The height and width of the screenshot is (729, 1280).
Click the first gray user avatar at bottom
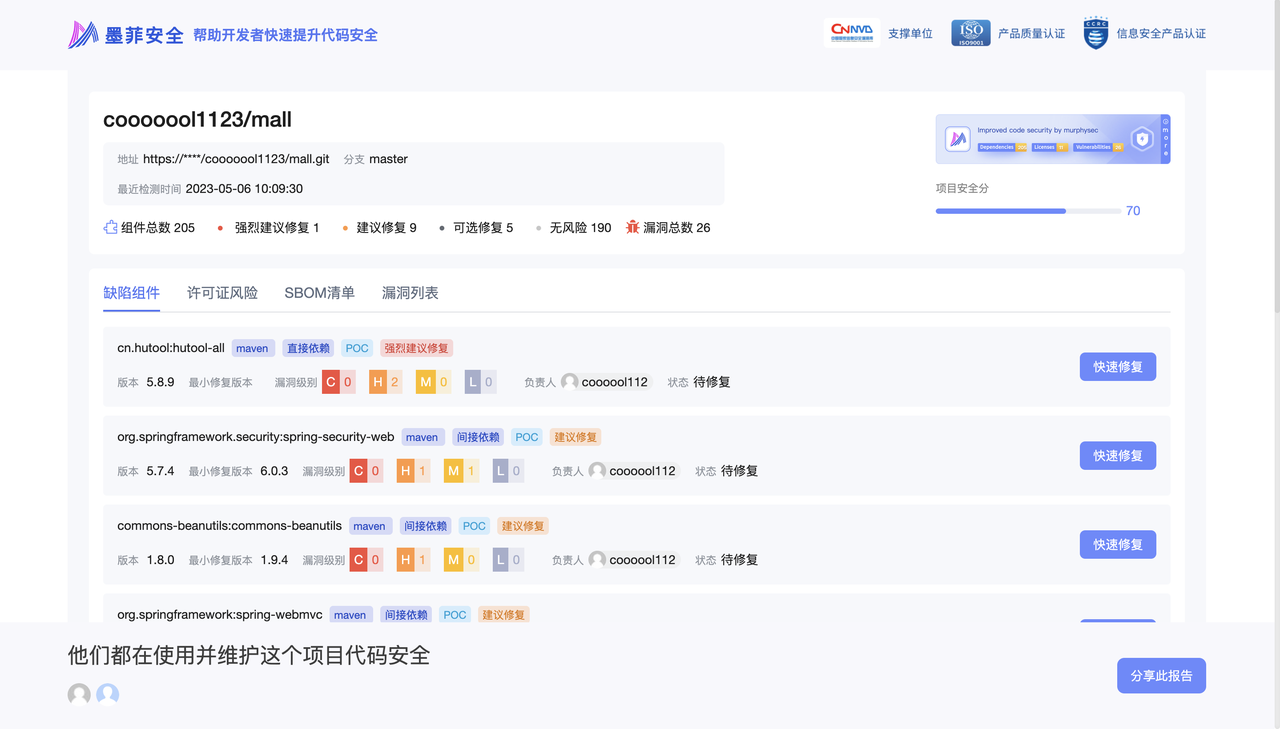(x=79, y=694)
